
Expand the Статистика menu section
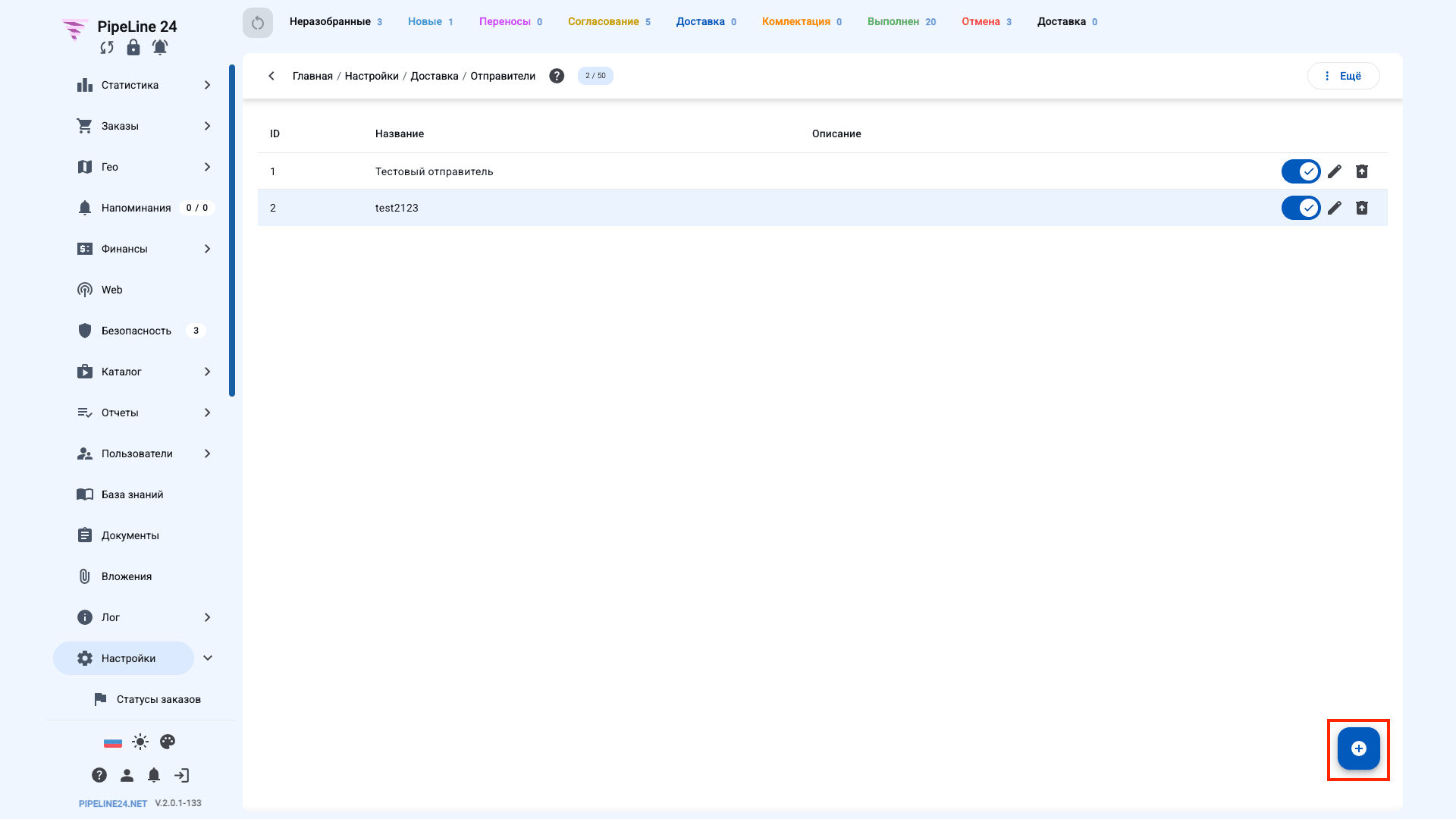tap(207, 85)
